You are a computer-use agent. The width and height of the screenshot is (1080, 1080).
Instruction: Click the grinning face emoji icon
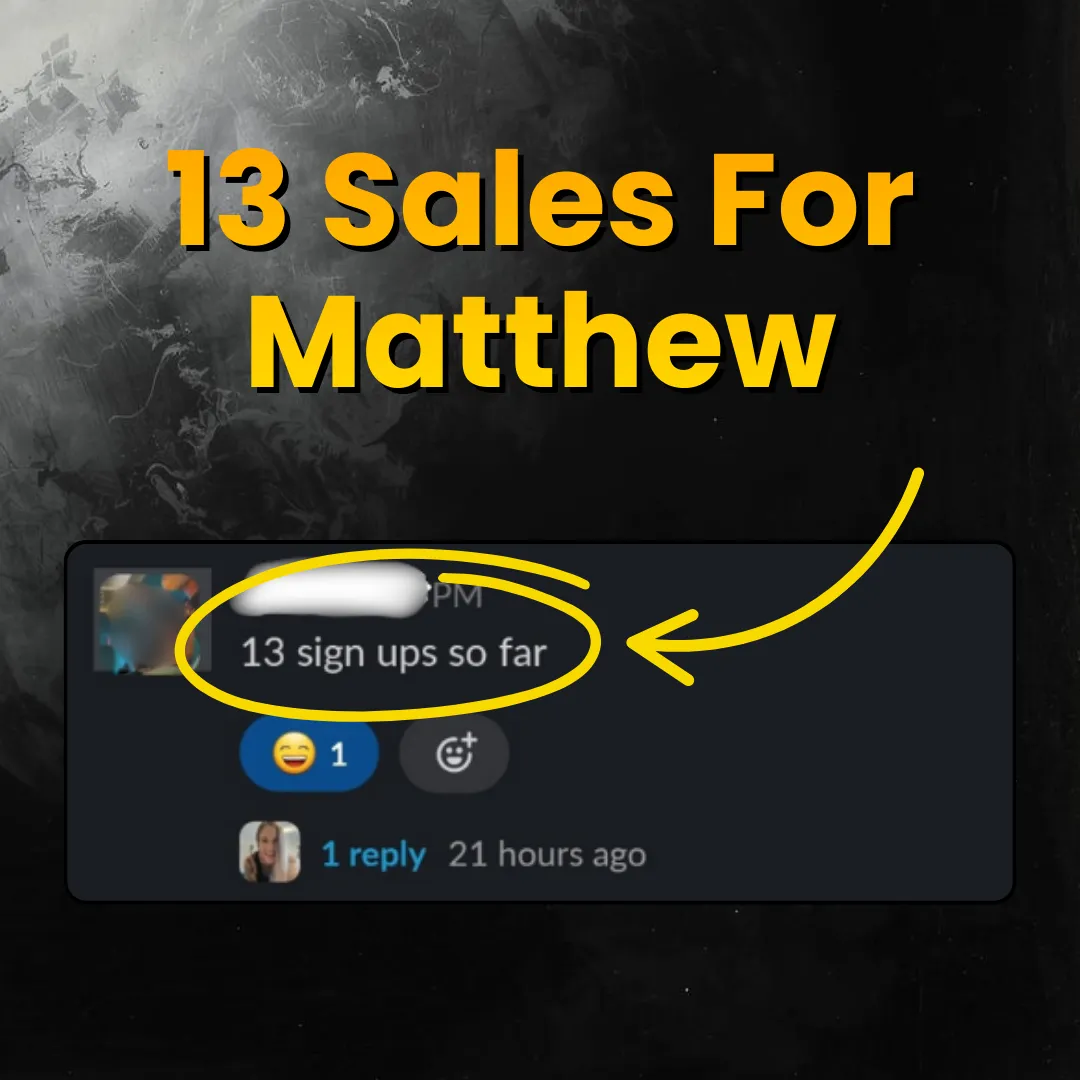[x=294, y=753]
